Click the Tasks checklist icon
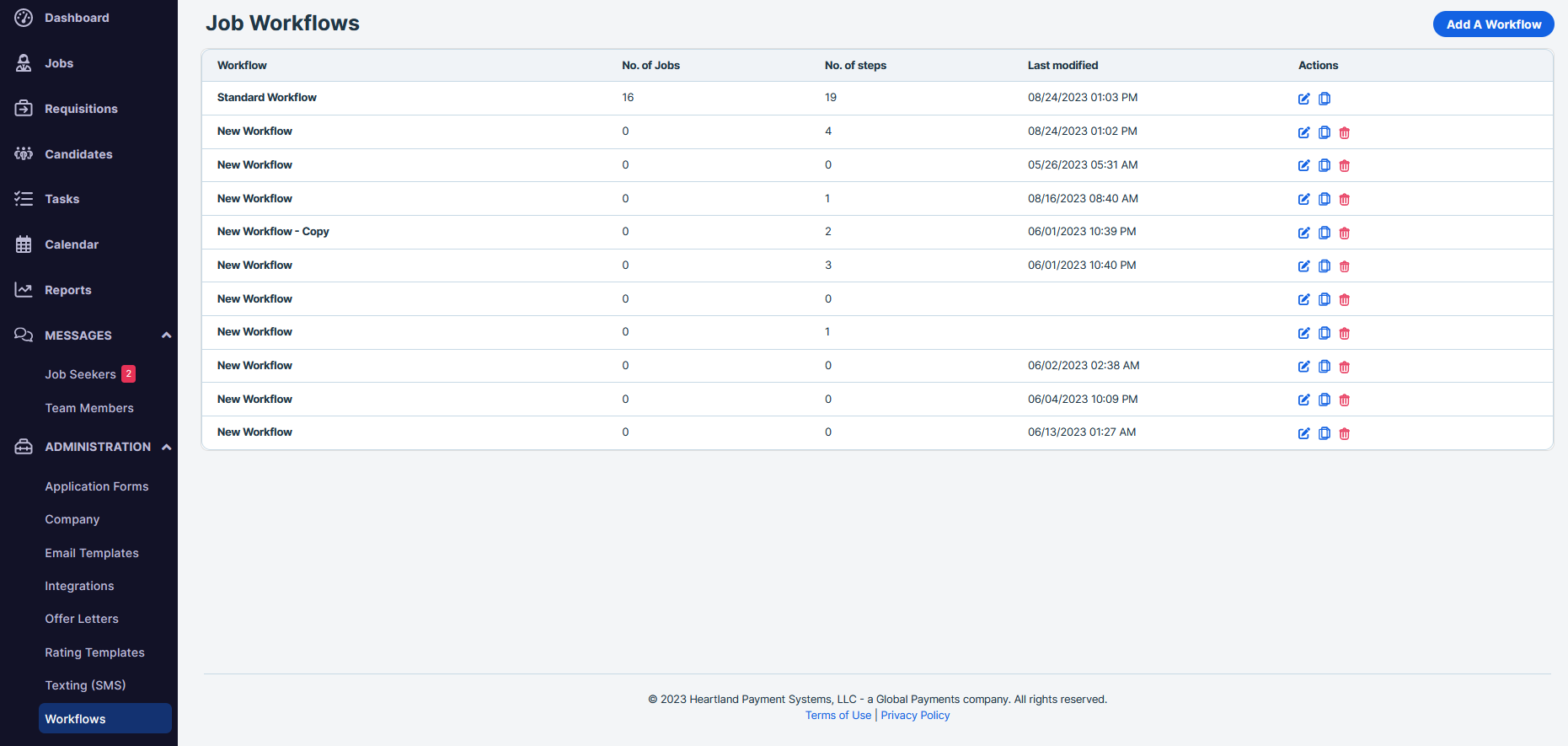Screen dimensions: 1568x746 click(24, 199)
